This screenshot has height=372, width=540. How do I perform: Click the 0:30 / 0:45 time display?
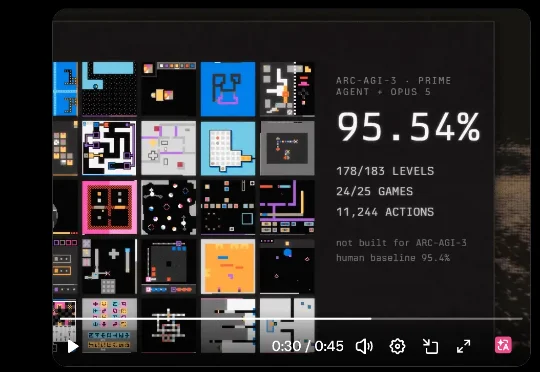click(x=308, y=346)
